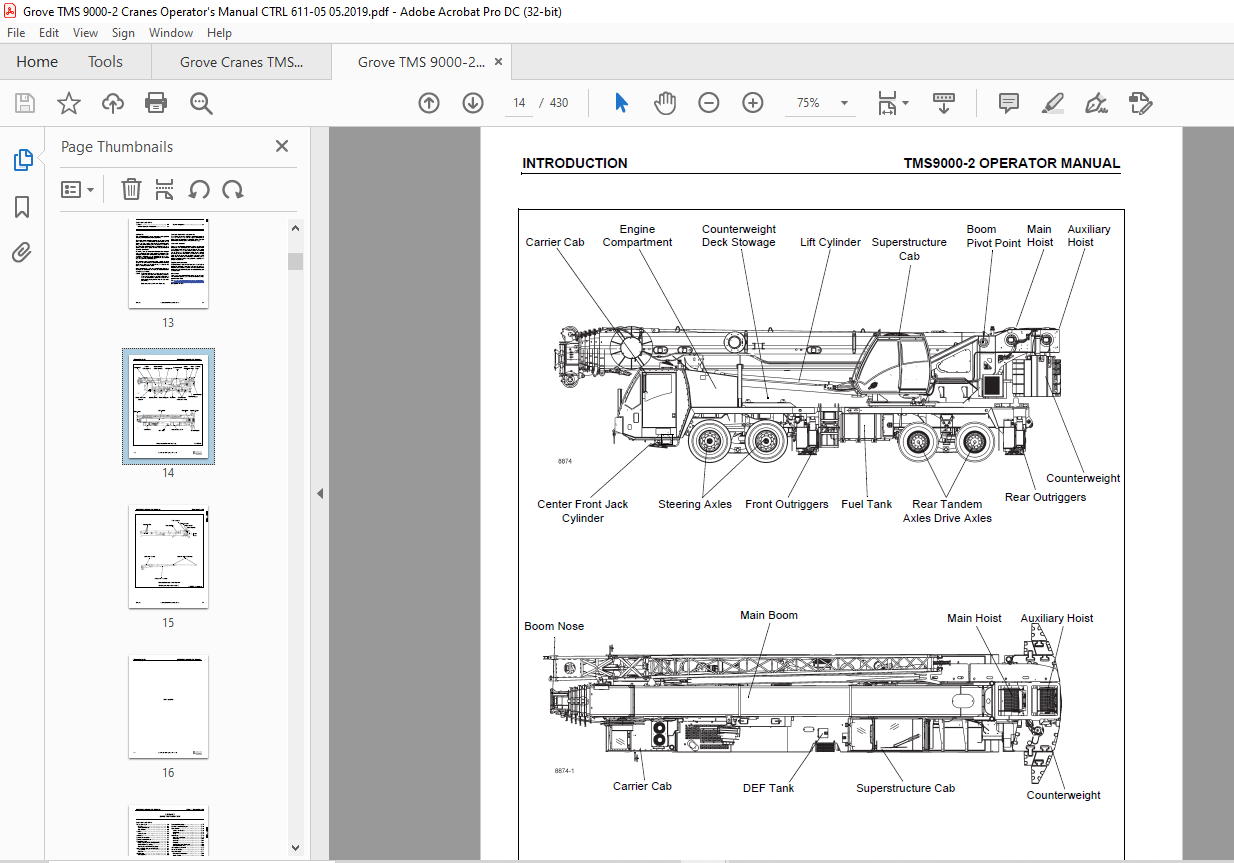Click the Boom Nose diagram label
This screenshot has height=863, width=1234.
pyautogui.click(x=554, y=626)
